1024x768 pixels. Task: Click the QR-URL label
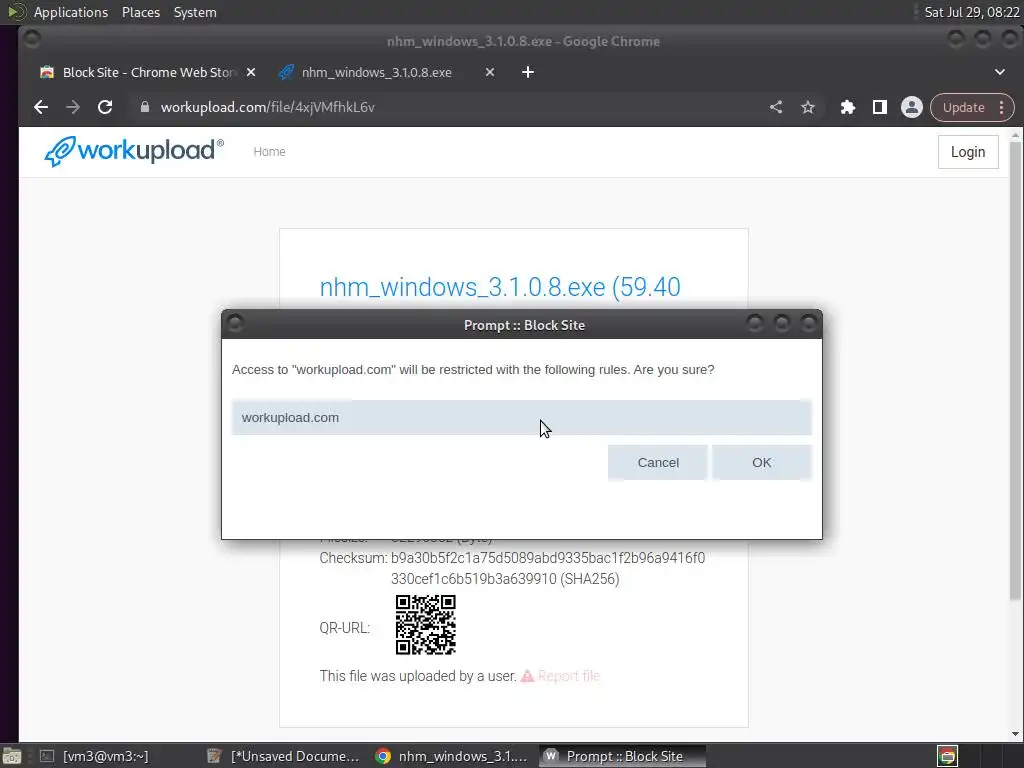[345, 628]
